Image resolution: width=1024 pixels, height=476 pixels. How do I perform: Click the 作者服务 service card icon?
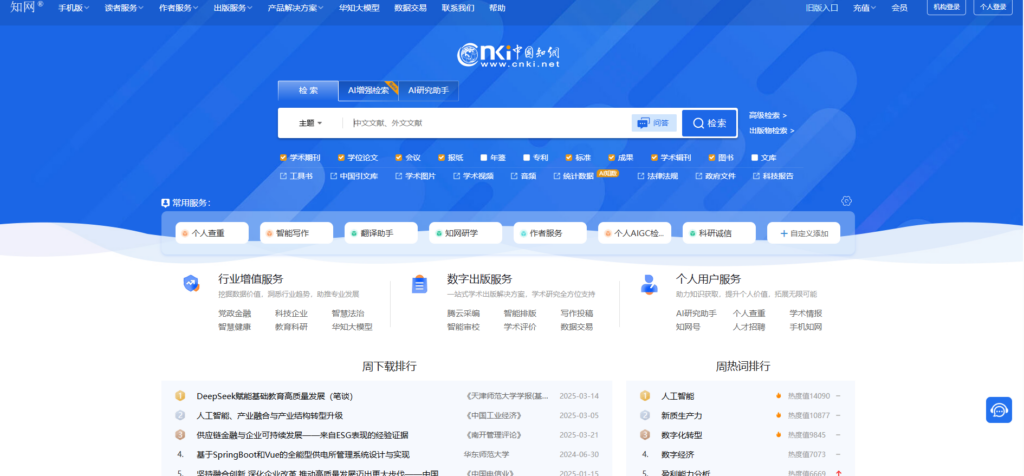tap(523, 233)
